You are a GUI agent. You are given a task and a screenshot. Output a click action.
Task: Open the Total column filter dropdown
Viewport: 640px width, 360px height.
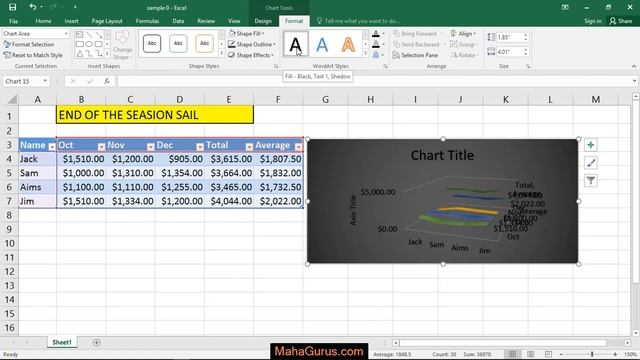click(x=249, y=147)
